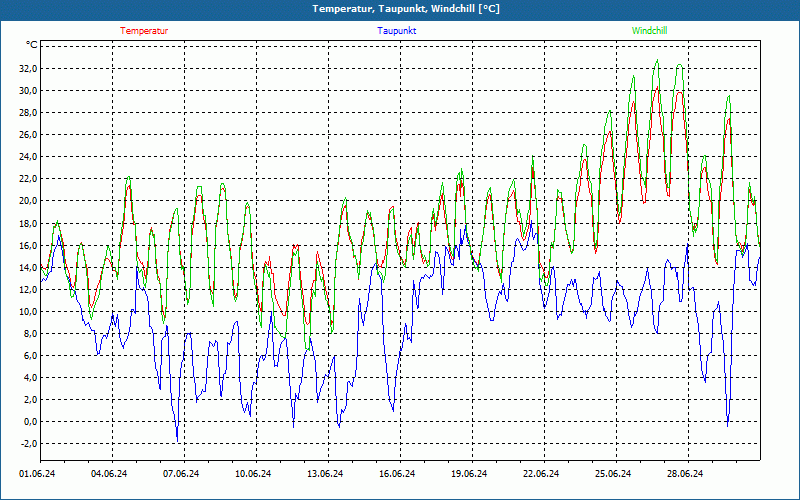
Task: Click the 30,0 y-axis value
Action: 28,91
